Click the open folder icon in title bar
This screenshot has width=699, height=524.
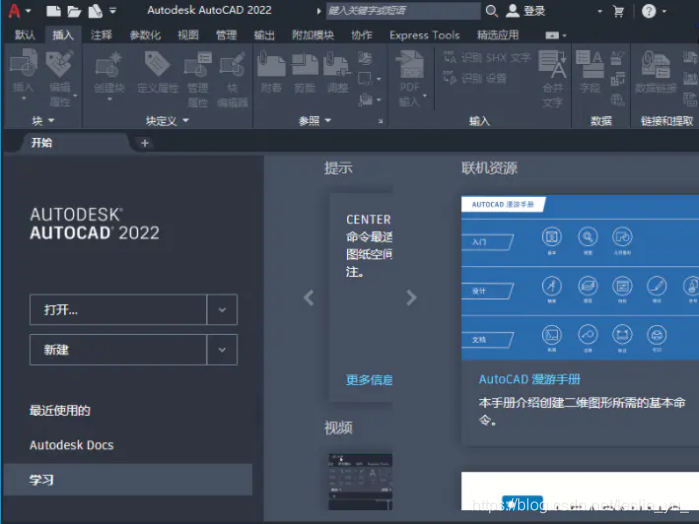coord(74,11)
